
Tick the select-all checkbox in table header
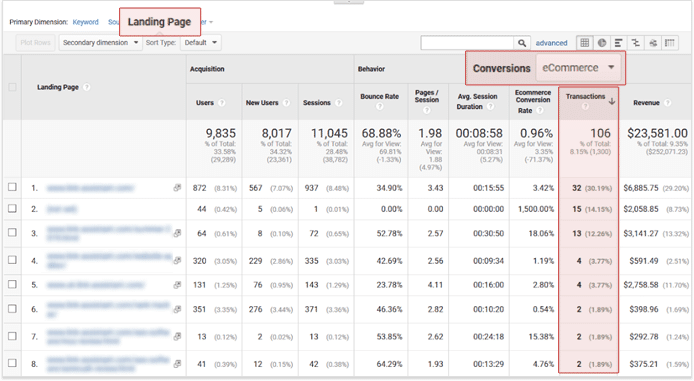tap(12, 87)
